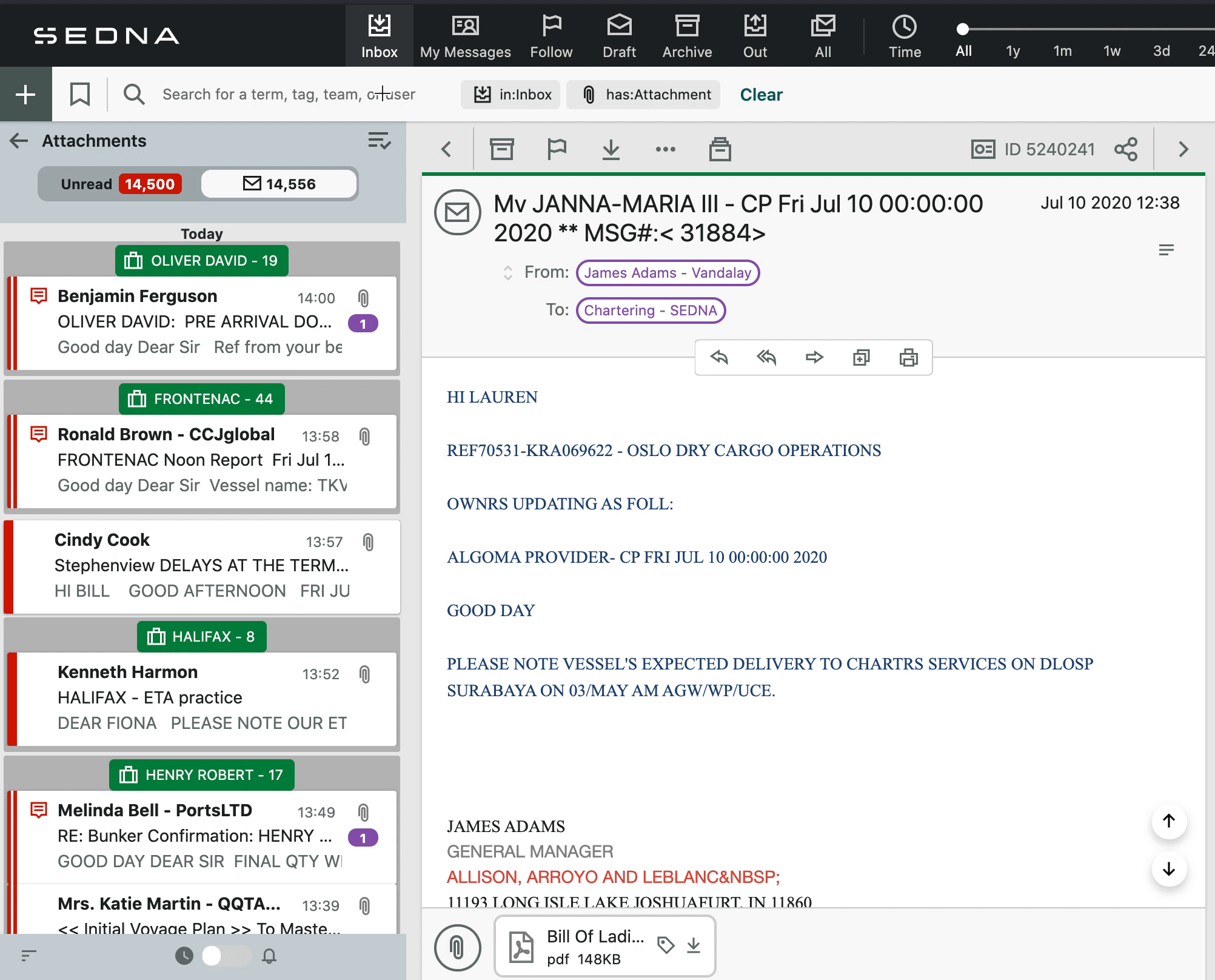Open the Out tab
Image resolution: width=1215 pixels, height=980 pixels.
(755, 36)
